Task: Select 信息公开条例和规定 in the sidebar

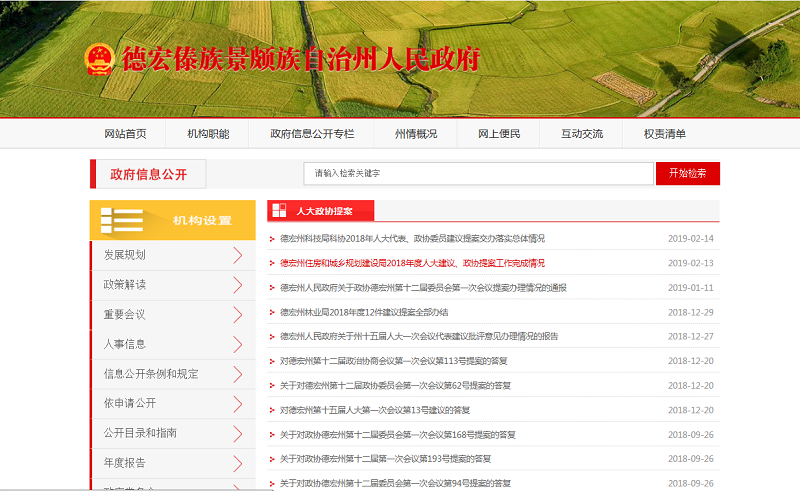Action: [x=151, y=374]
